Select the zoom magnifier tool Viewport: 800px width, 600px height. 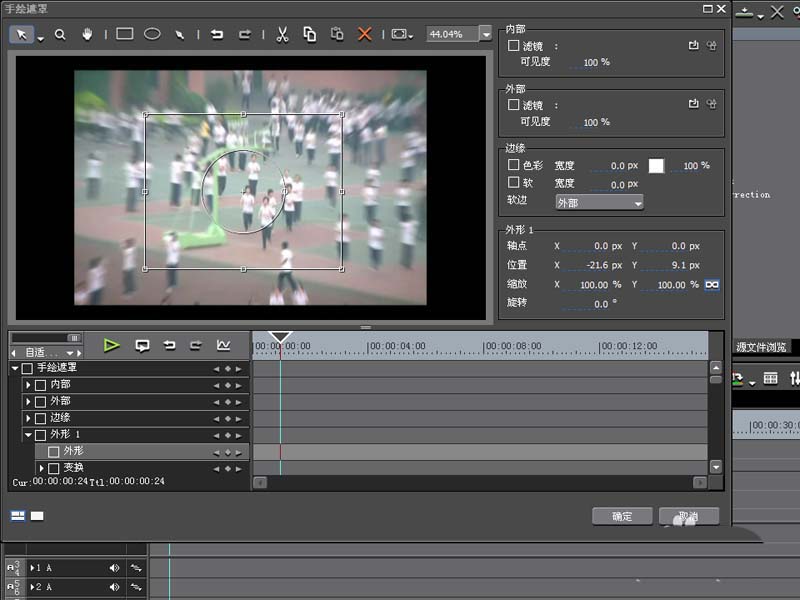pos(60,34)
